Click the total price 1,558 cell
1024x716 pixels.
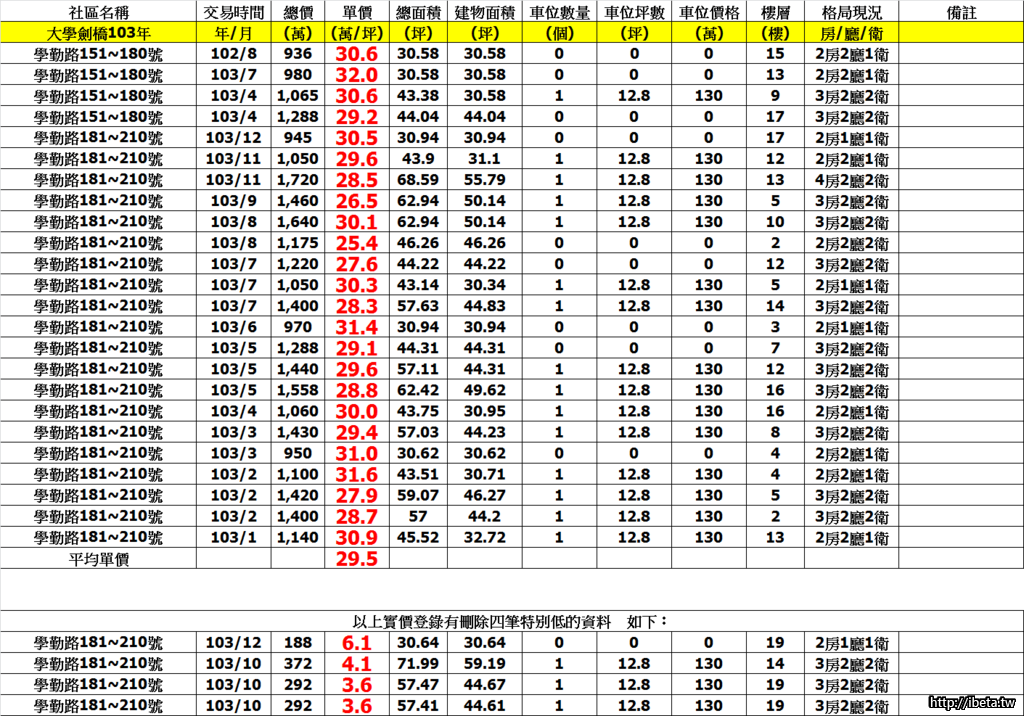(298, 390)
